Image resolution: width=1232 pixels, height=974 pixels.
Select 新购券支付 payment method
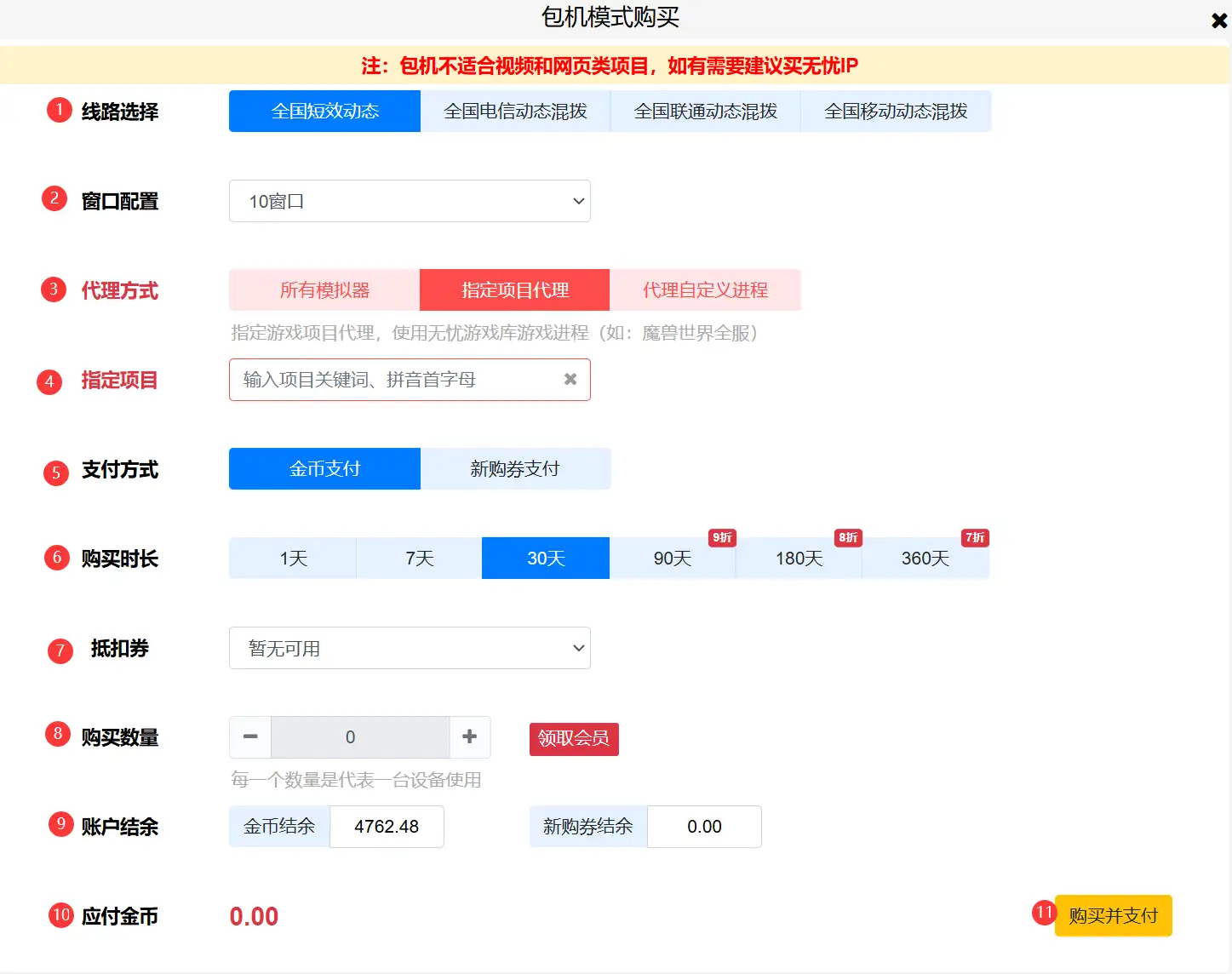pos(515,469)
